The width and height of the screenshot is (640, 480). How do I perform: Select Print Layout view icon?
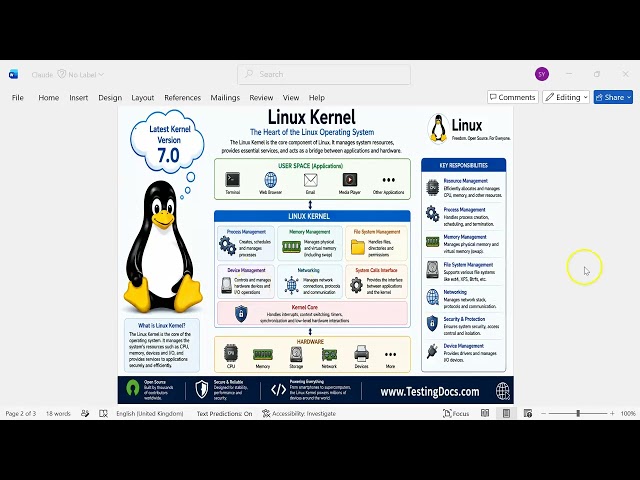[506, 413]
